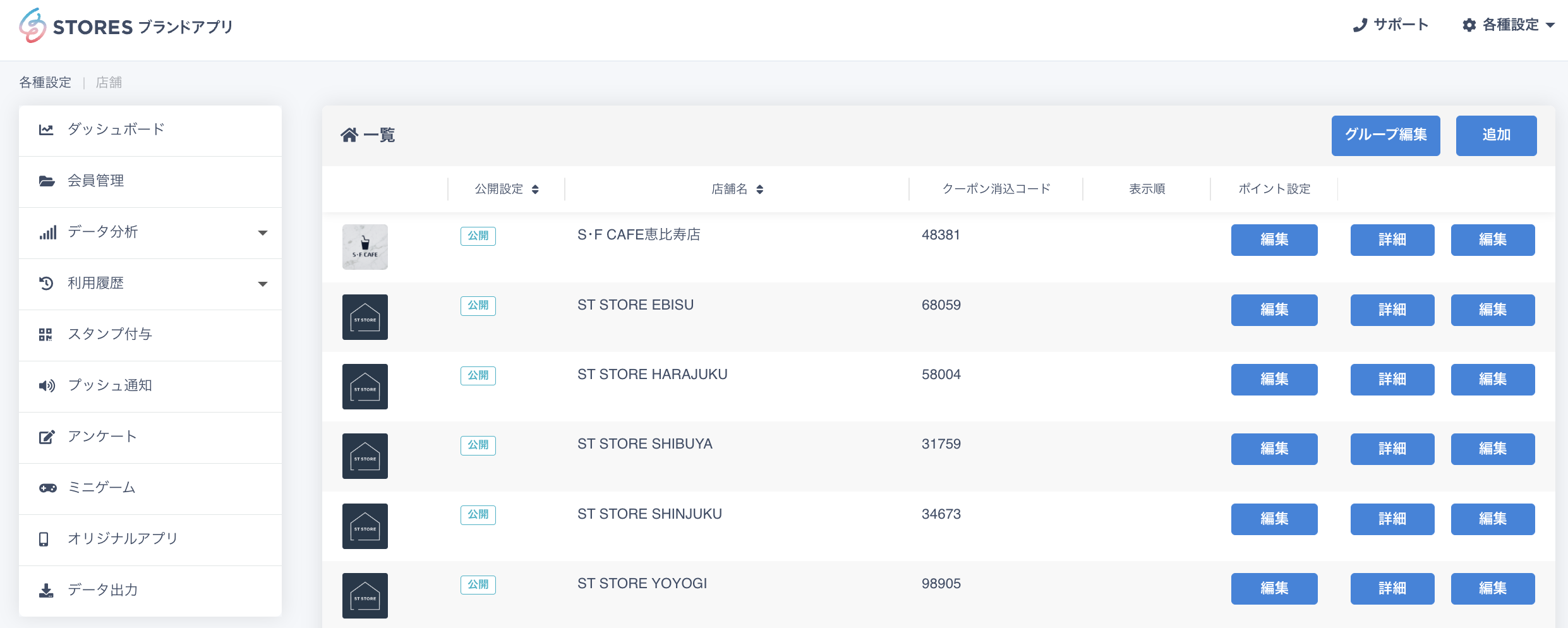
Task: Open the ST STORE HARAJUKU thumbnail
Action: point(365,387)
